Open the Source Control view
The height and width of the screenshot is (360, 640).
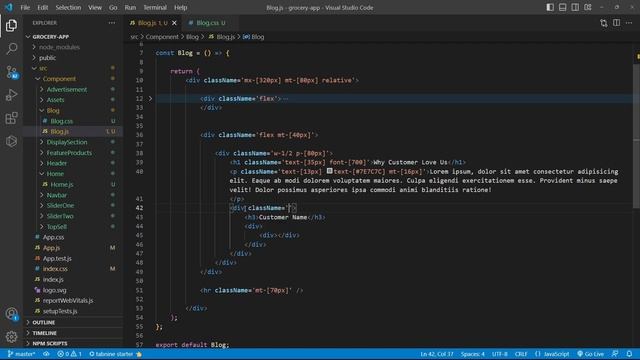(x=11, y=72)
